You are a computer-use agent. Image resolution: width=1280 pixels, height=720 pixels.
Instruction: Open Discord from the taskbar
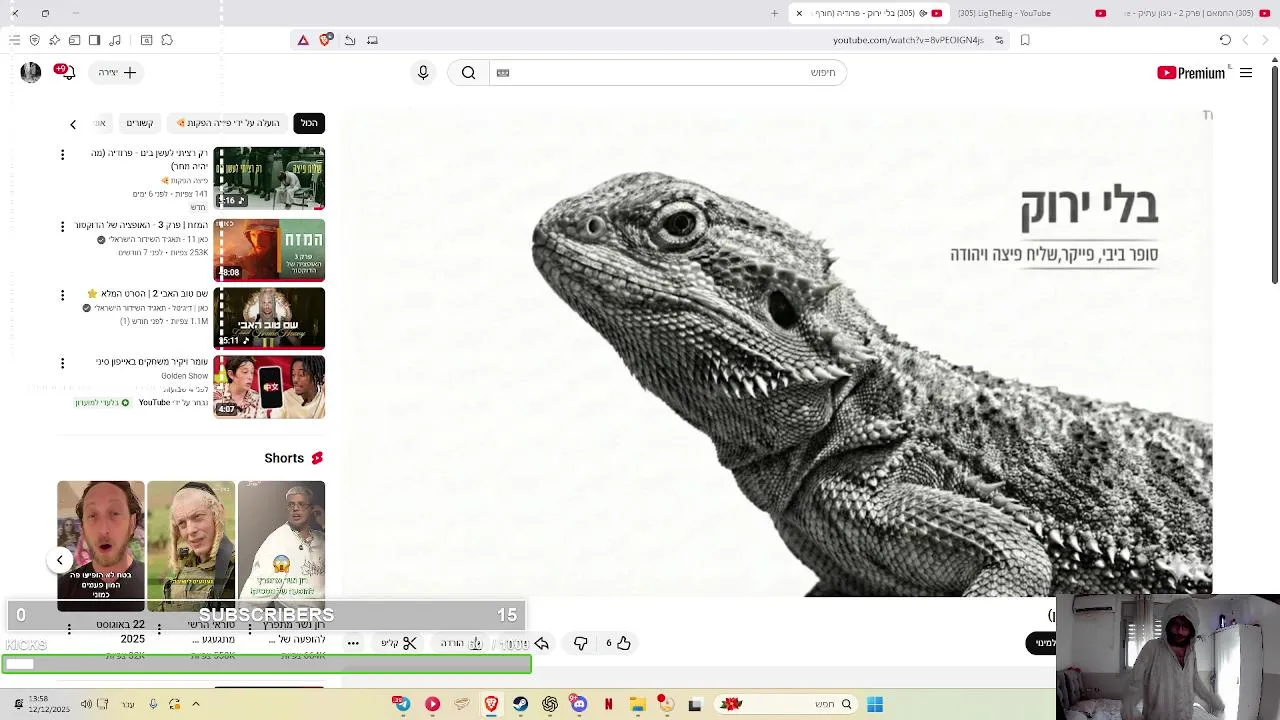pos(579,704)
